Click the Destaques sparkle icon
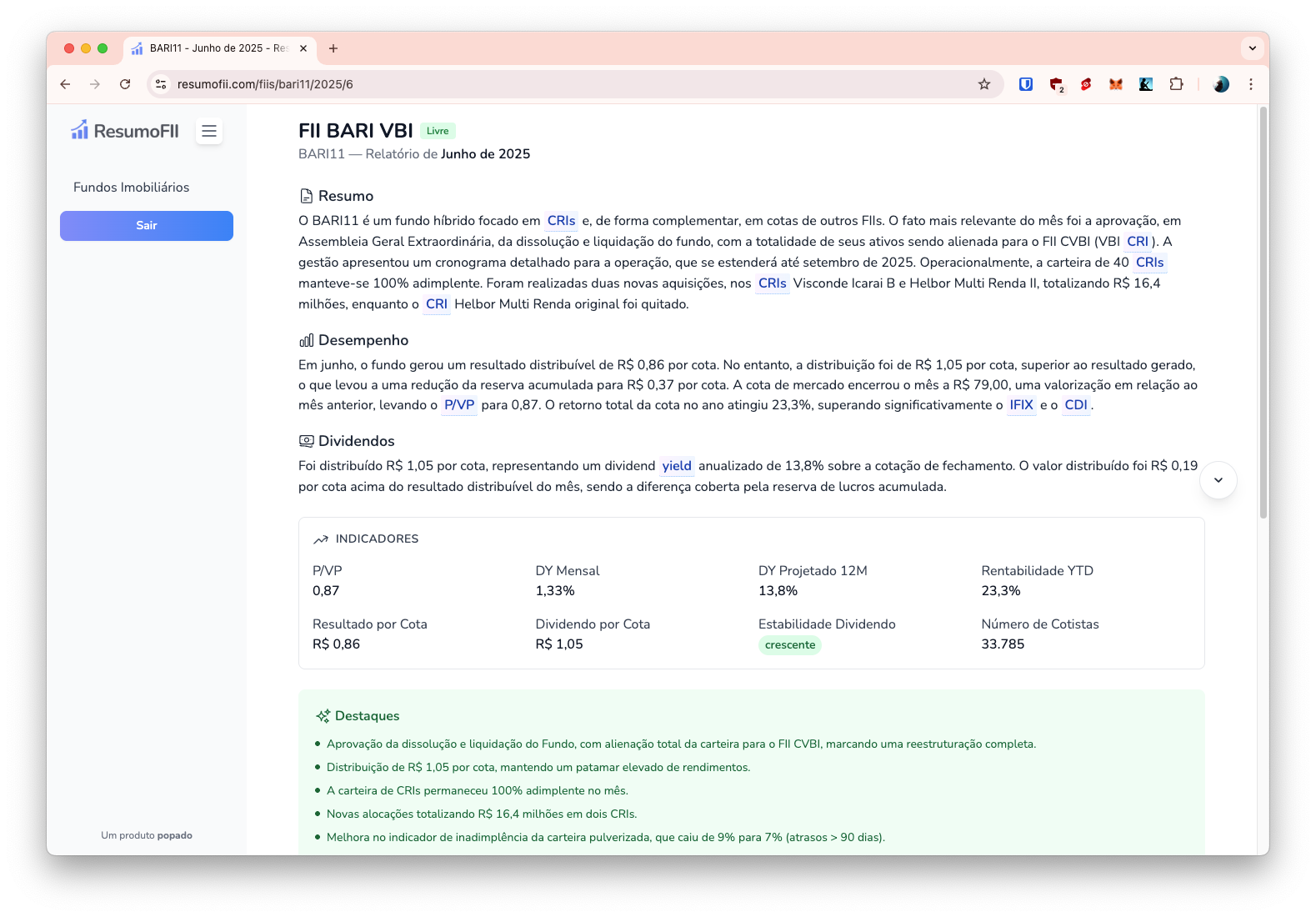 323,716
